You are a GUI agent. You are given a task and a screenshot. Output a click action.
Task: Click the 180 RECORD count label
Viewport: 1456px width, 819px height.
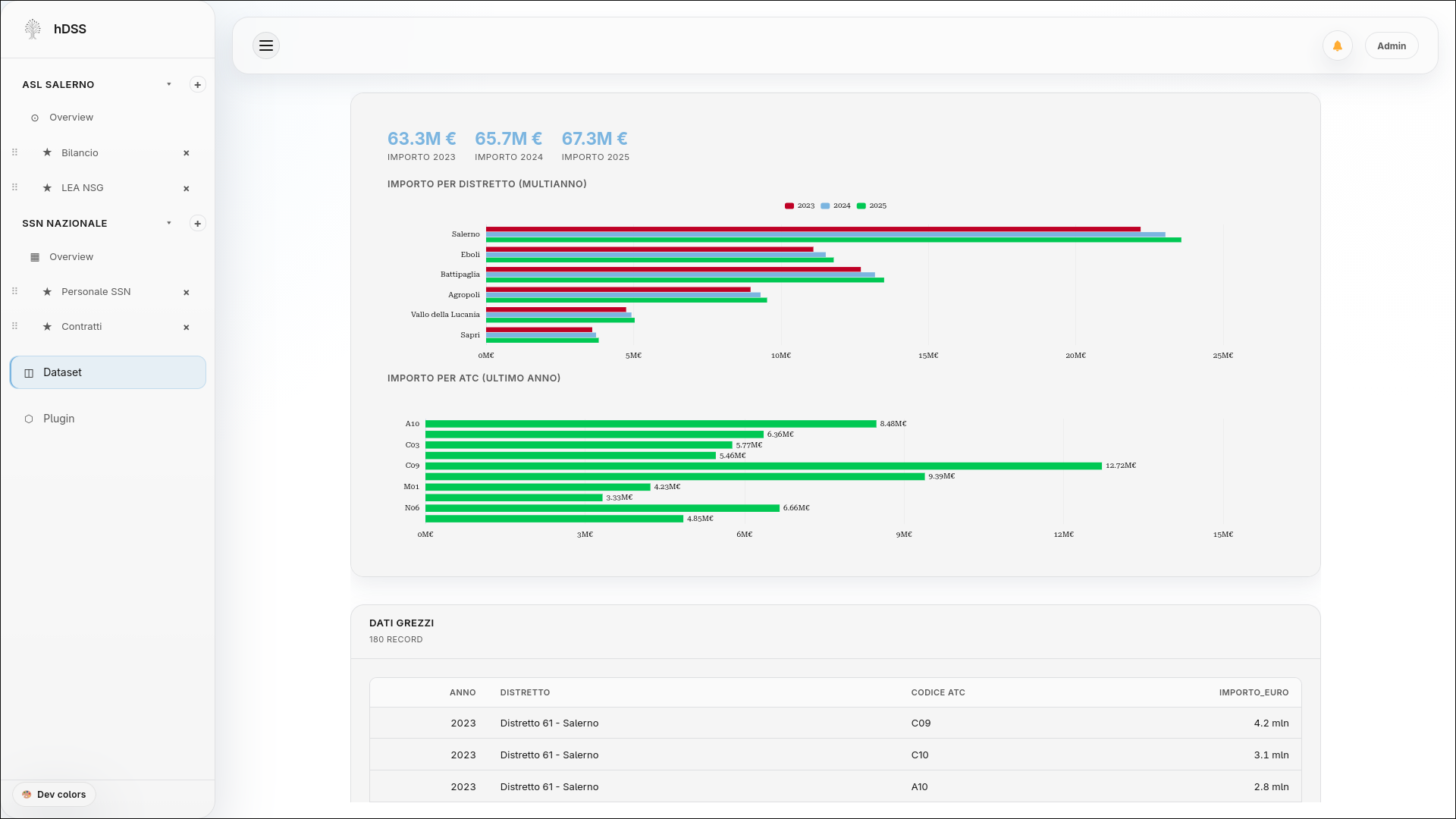396,639
